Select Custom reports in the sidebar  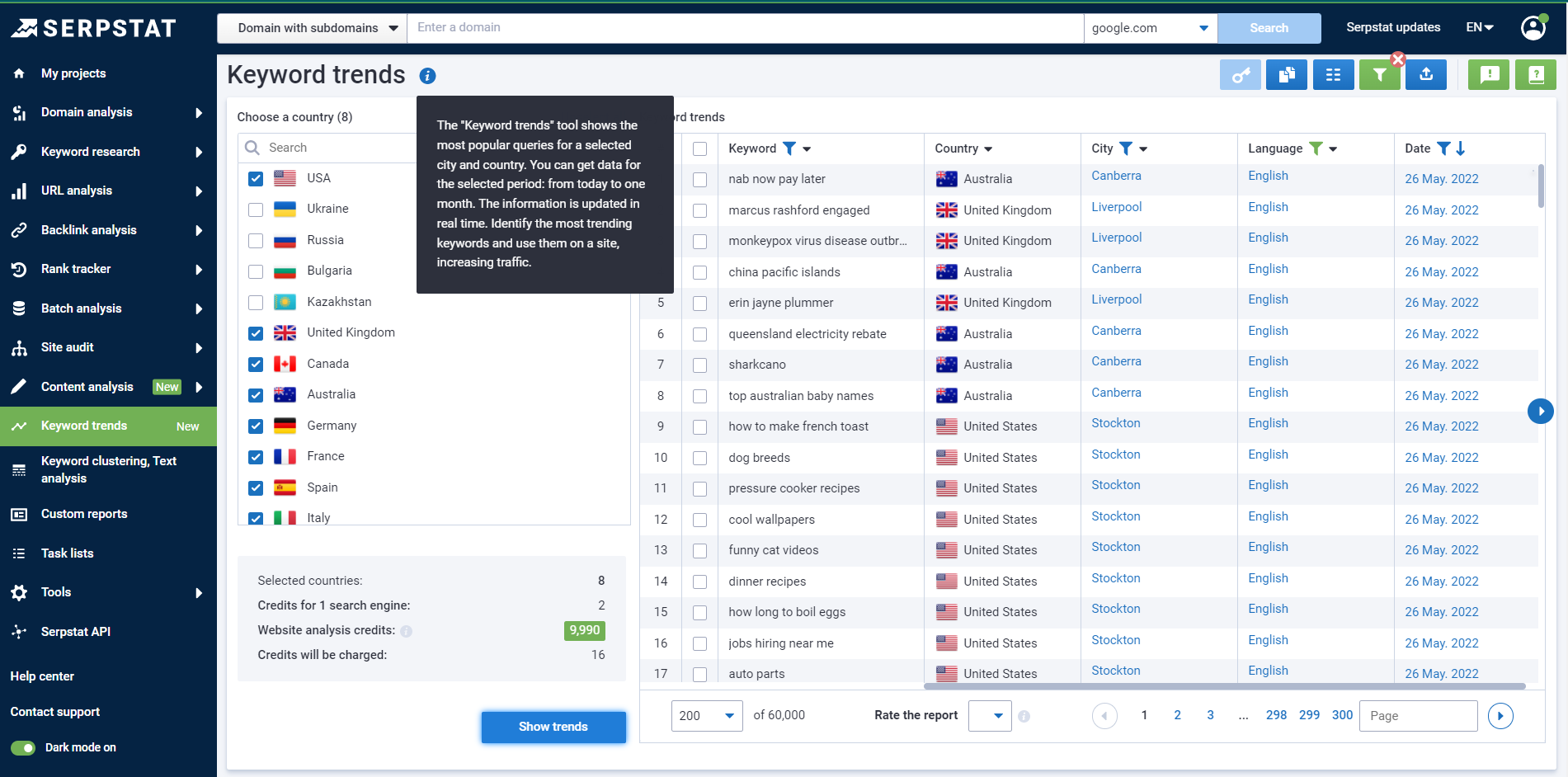82,513
